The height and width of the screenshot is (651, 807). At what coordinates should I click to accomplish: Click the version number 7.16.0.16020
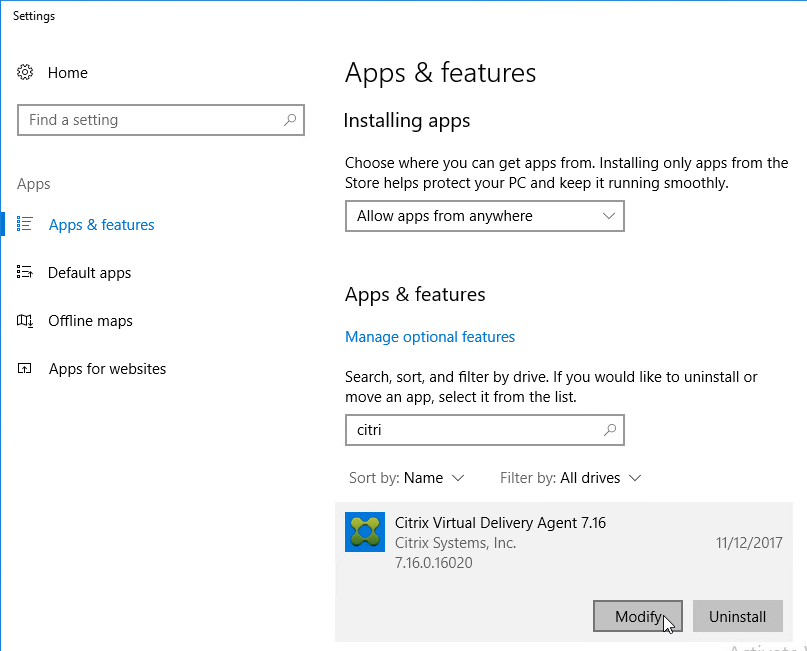[433, 562]
